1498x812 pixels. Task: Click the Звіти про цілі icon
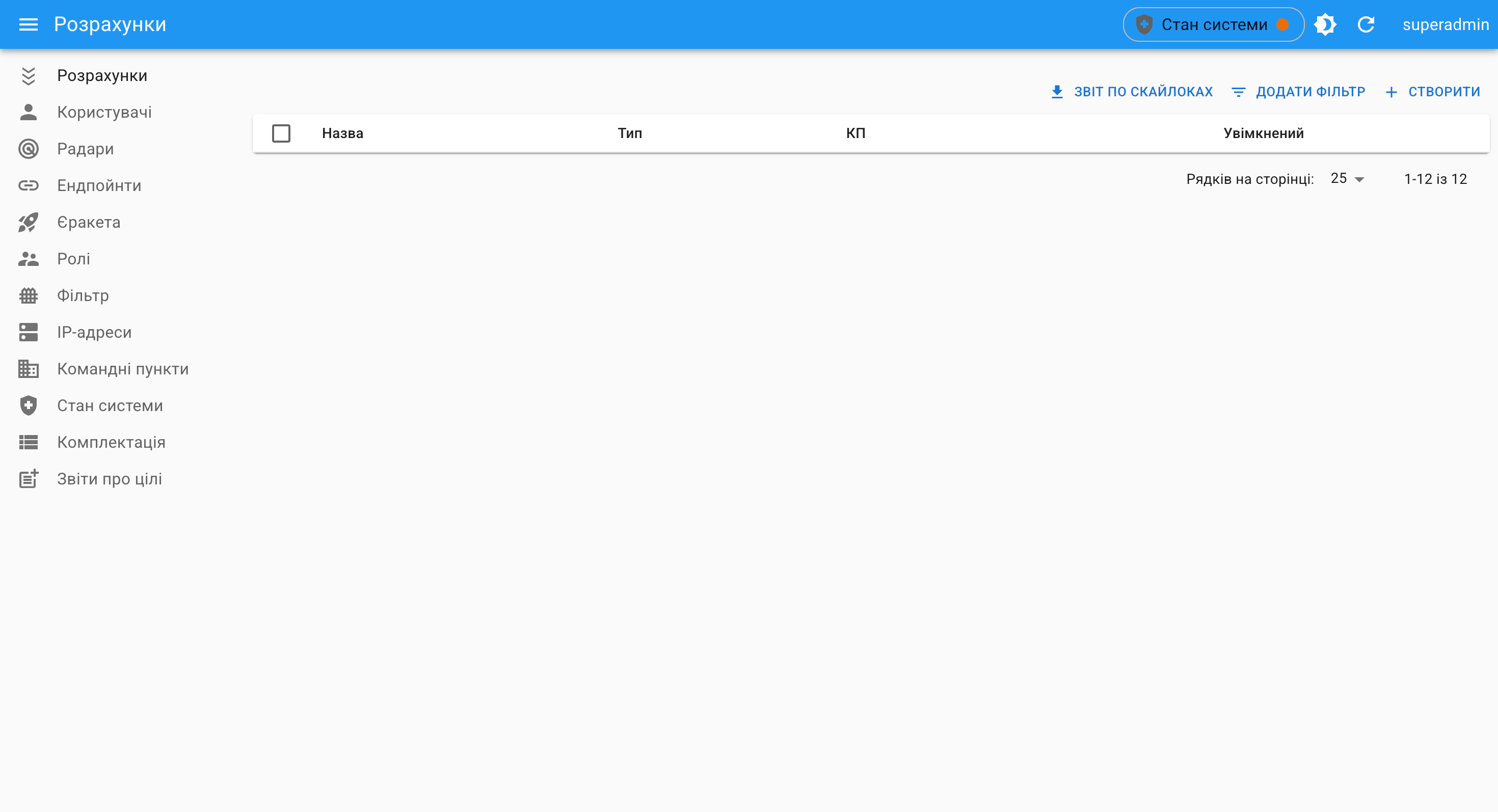click(28, 479)
